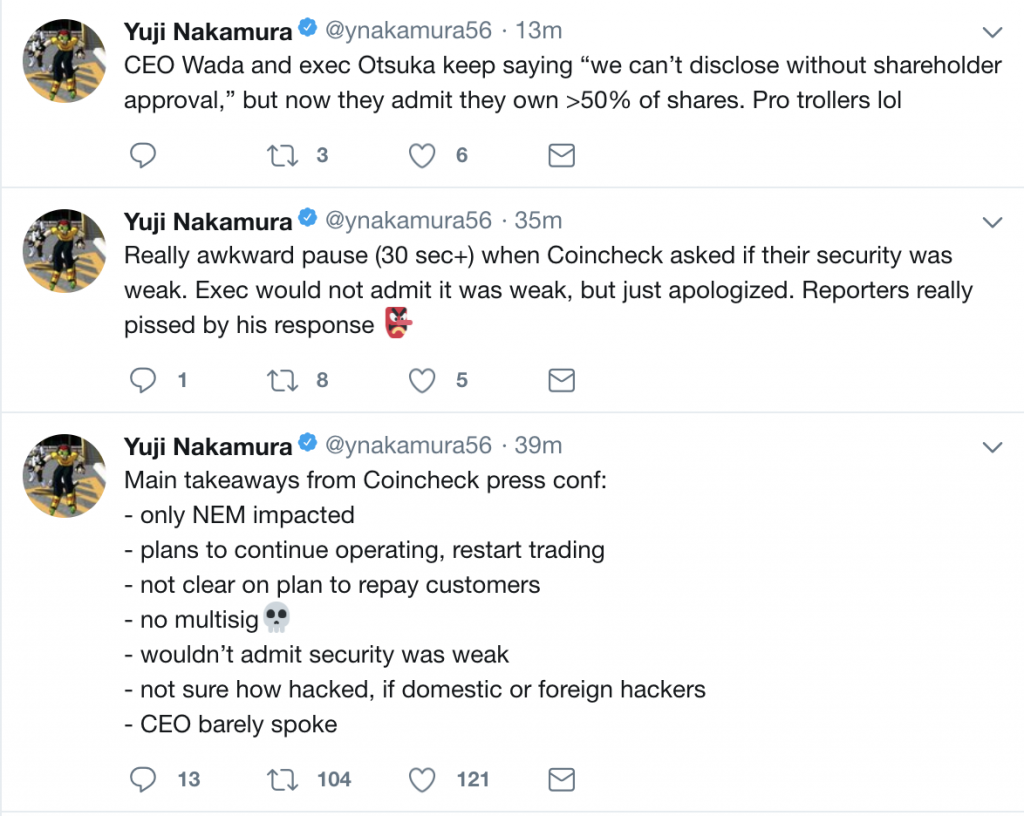Like the 'Pro trollers lol' tweet
The width and height of the screenshot is (1024, 816).
point(424,155)
